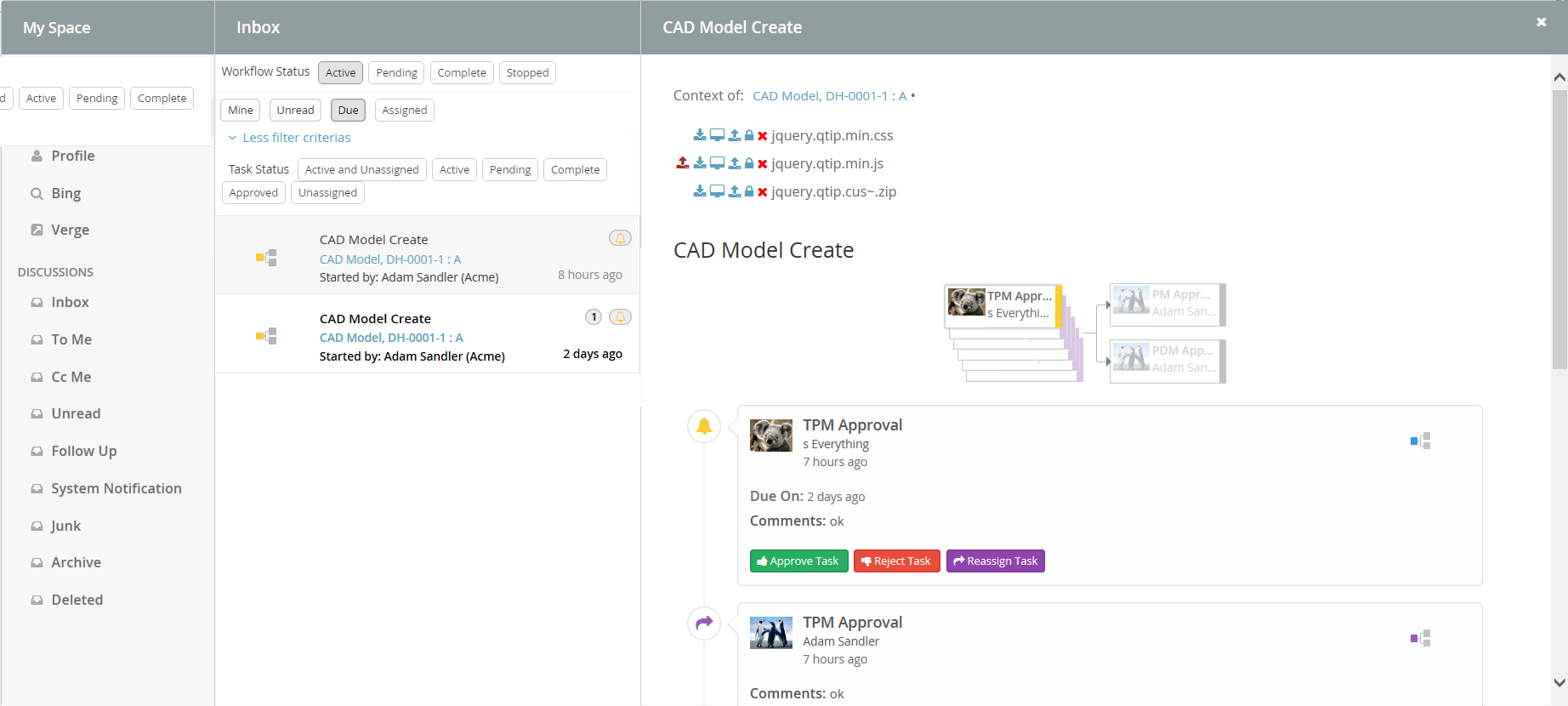Screen dimensions: 1568x706
Task: Click dark red upload icon beside jquery.qtip.min.js
Action: pyautogui.click(x=682, y=163)
